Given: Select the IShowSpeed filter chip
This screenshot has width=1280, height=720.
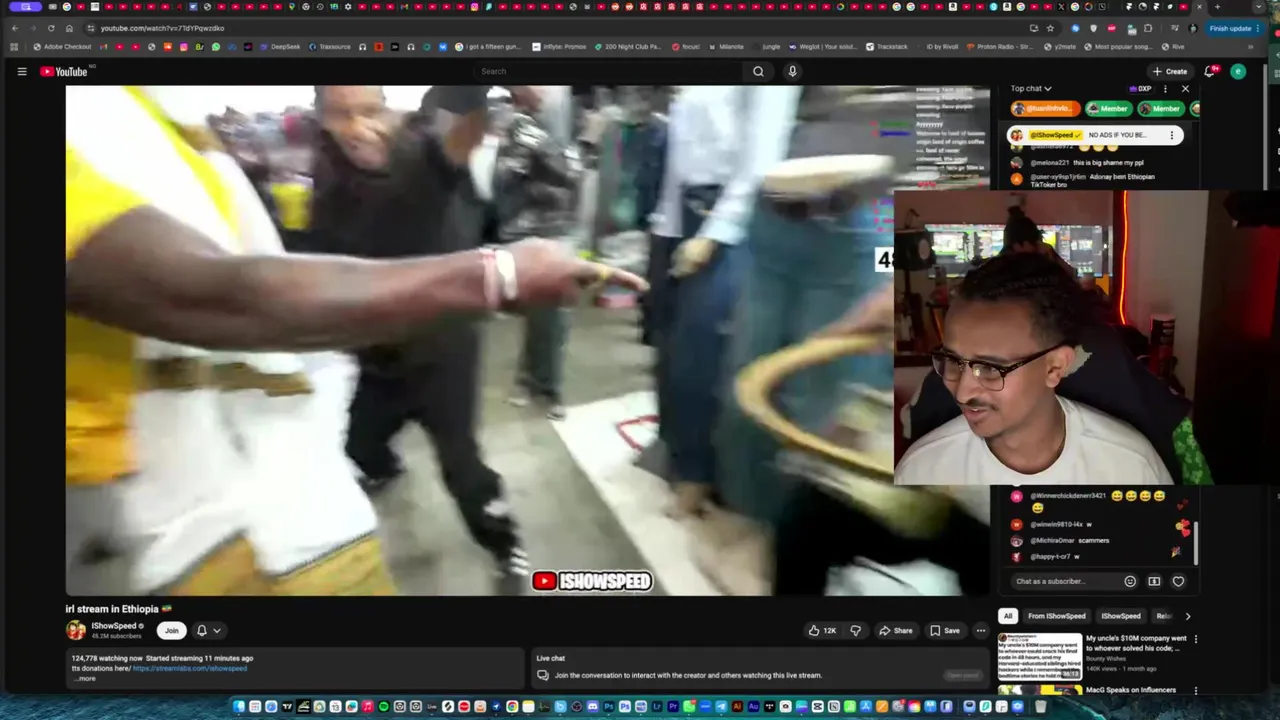Looking at the screenshot, I should (x=1121, y=616).
